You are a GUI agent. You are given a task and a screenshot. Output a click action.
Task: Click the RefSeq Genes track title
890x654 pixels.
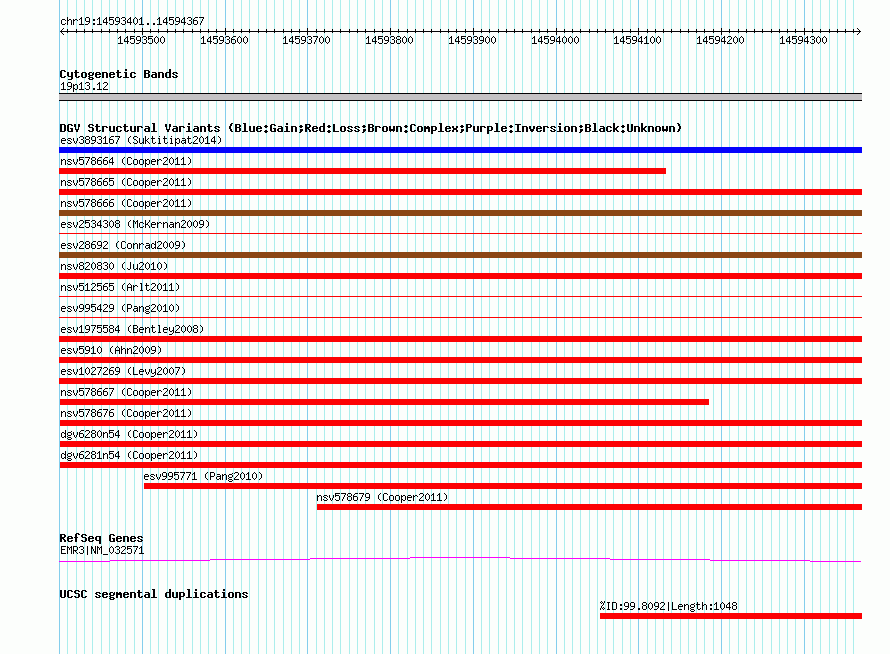click(x=101, y=538)
